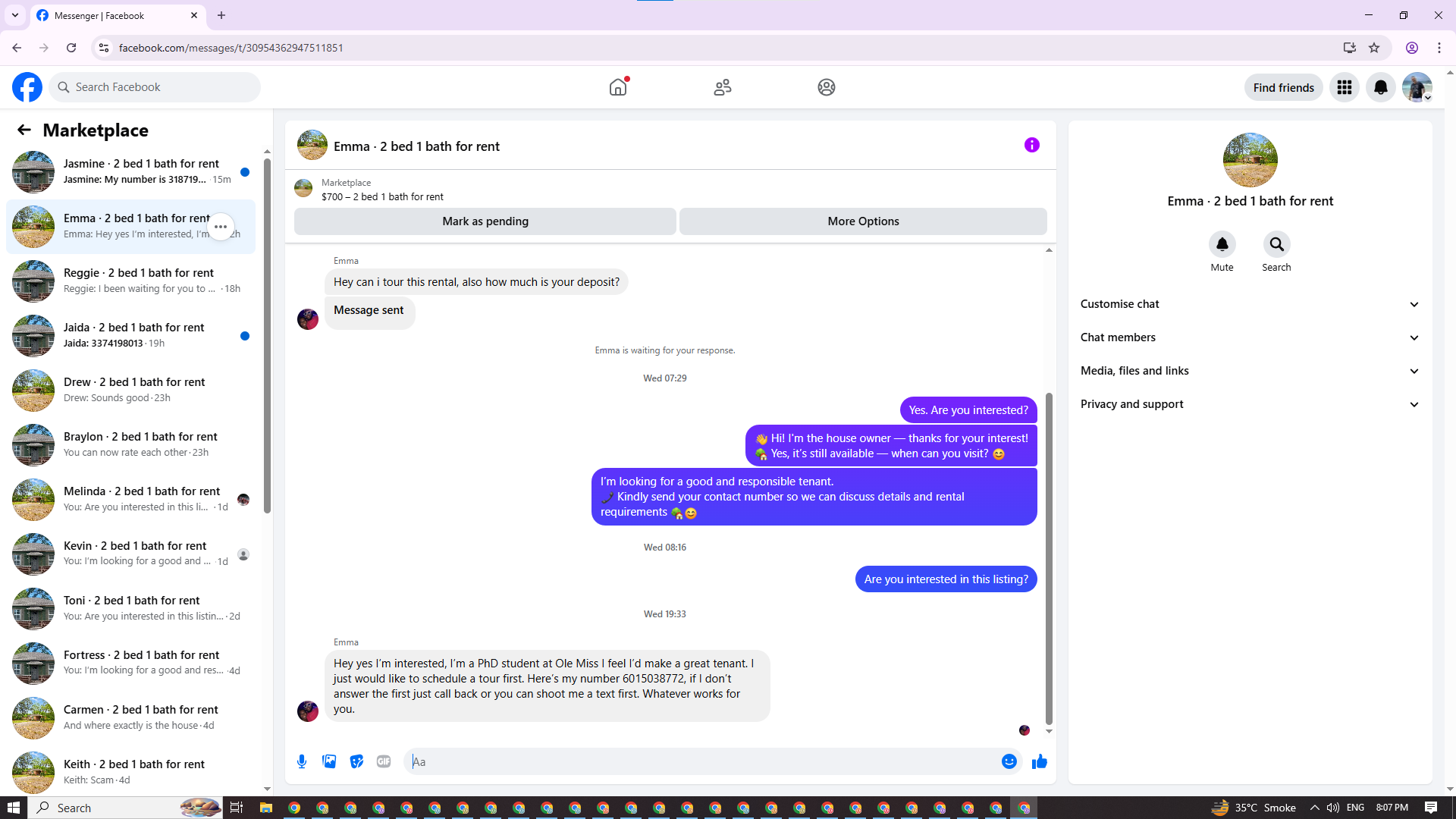Image resolution: width=1456 pixels, height=819 pixels.
Task: Open the Friends icon in top navigation
Action: click(723, 87)
